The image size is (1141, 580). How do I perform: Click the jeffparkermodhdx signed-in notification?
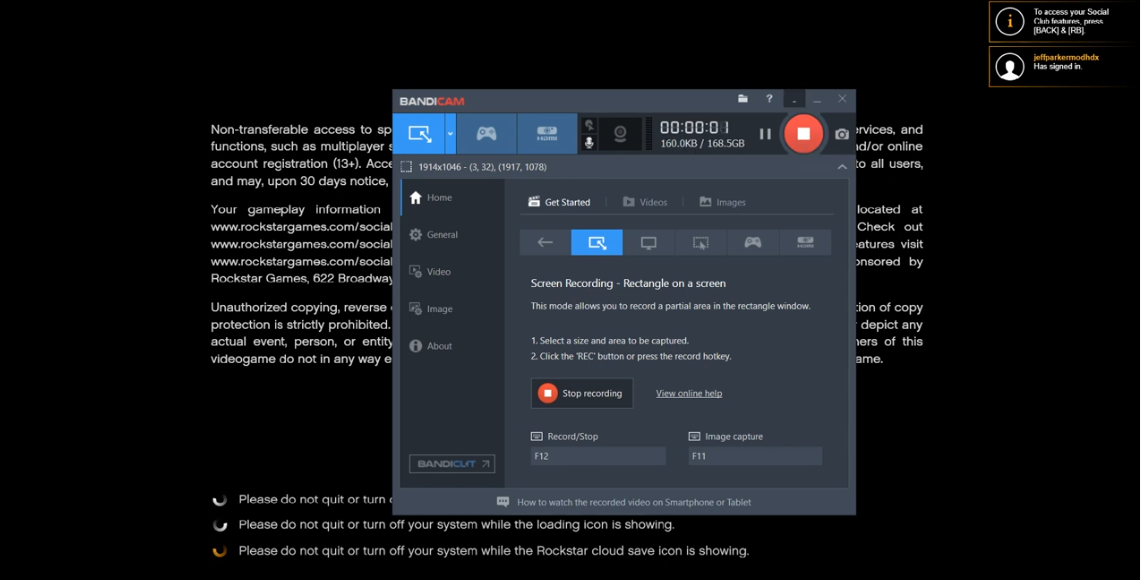click(x=1063, y=66)
